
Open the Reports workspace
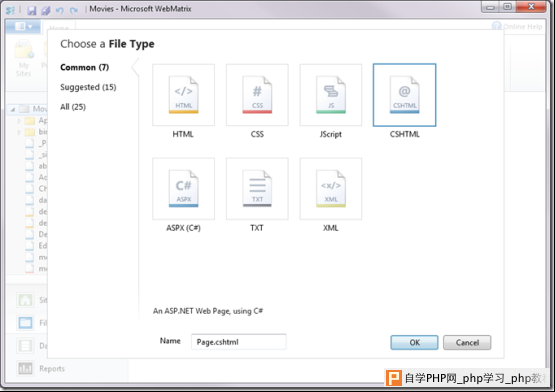(41, 368)
